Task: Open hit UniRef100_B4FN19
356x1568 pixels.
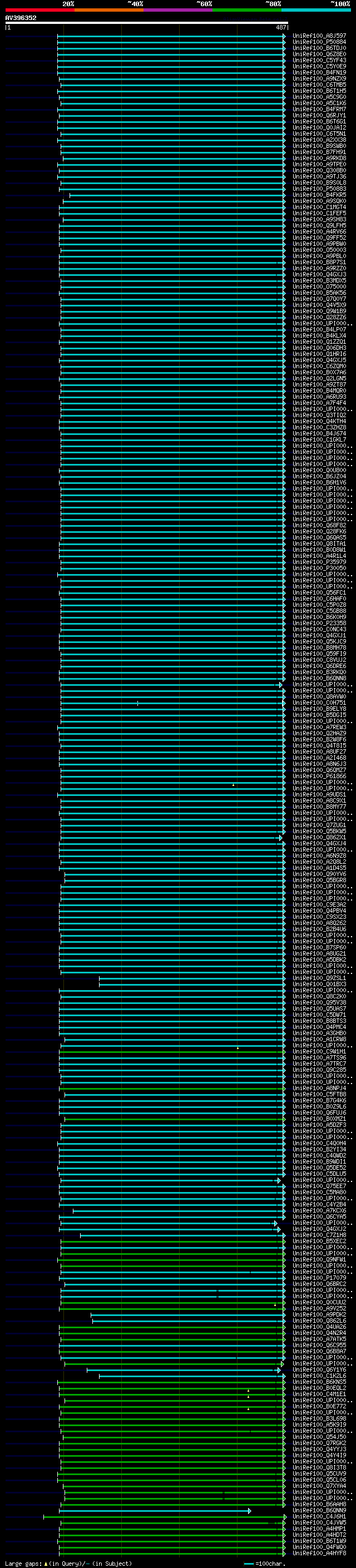Action: 319,72
